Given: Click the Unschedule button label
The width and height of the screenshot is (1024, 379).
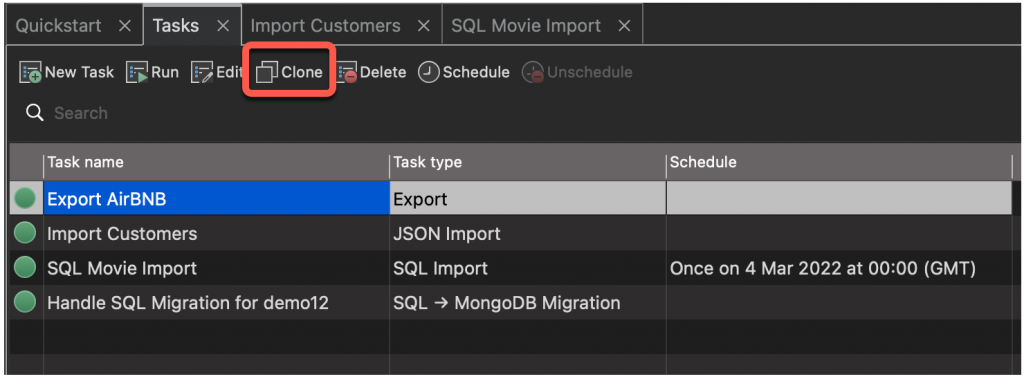Looking at the screenshot, I should point(590,73).
